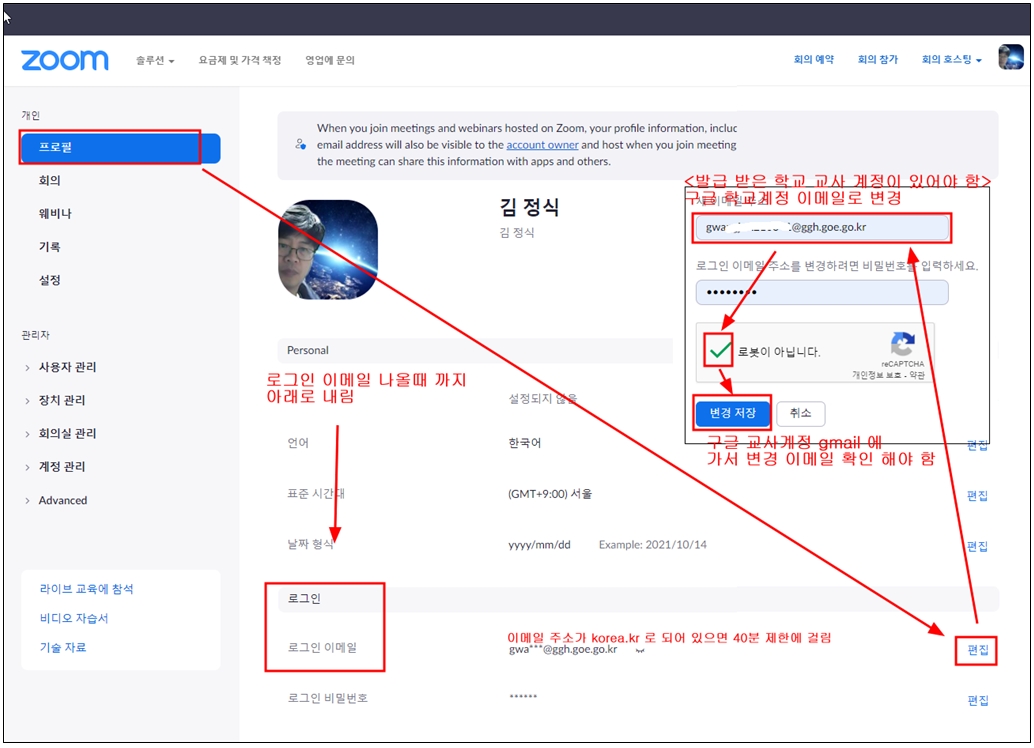Focus the password input field

[x=822, y=292]
